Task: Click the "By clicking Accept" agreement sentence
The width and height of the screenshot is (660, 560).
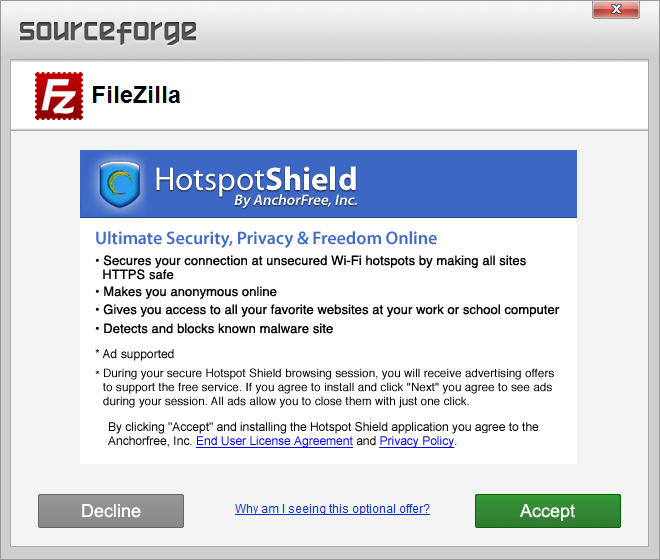Action: [x=323, y=434]
